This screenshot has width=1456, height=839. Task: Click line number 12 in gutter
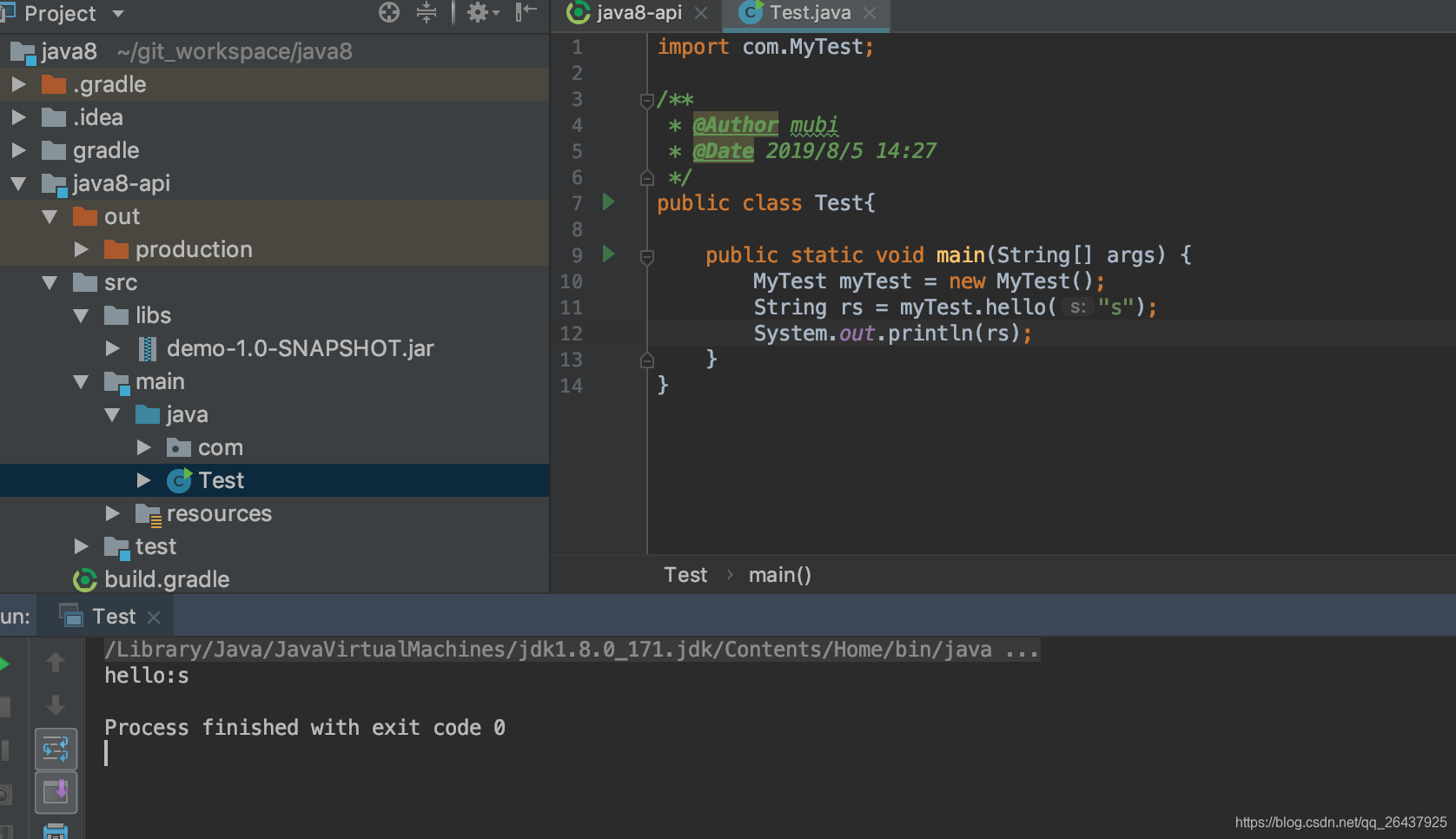pyautogui.click(x=571, y=334)
